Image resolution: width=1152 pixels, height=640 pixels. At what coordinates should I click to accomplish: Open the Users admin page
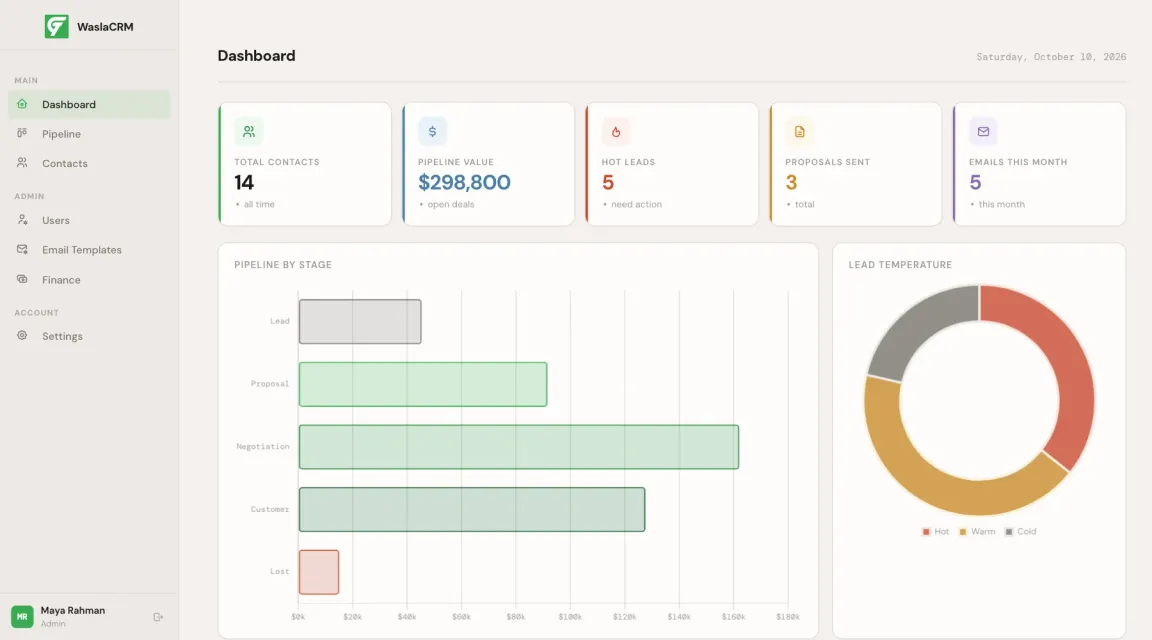tap(89, 220)
